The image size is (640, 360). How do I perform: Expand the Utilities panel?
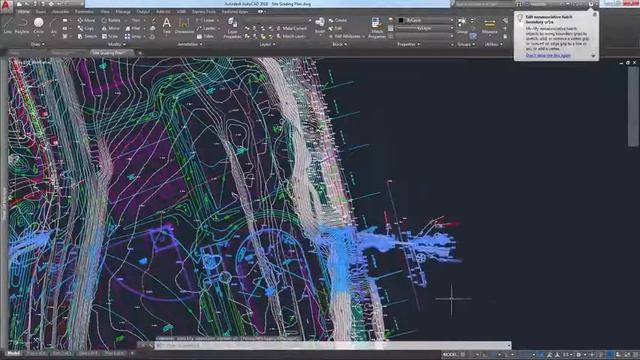point(493,44)
